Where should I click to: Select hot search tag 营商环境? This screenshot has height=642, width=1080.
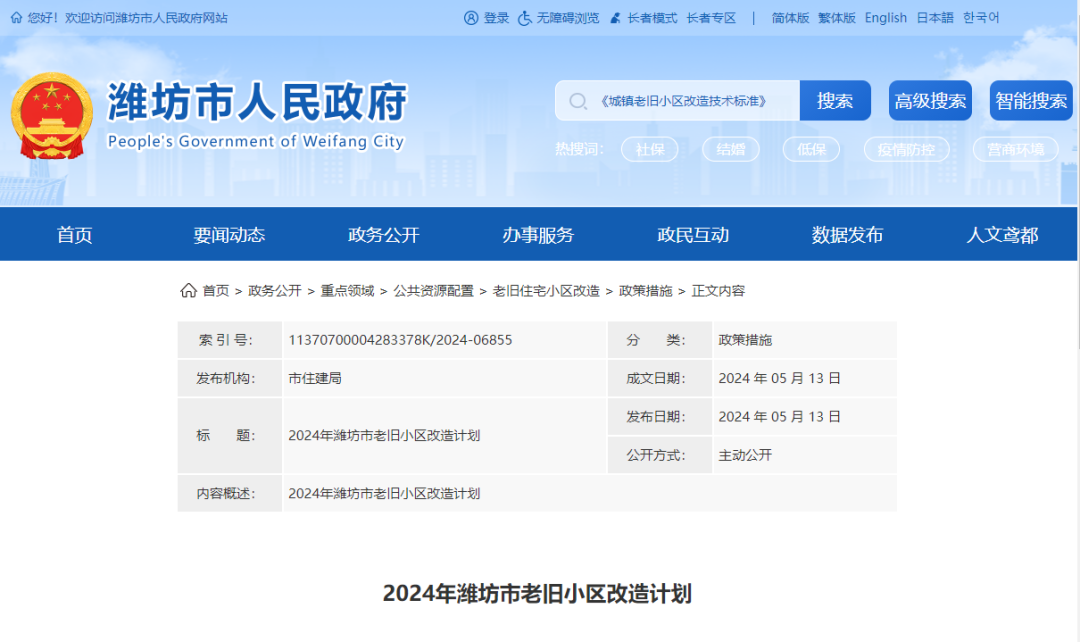(x=1015, y=149)
